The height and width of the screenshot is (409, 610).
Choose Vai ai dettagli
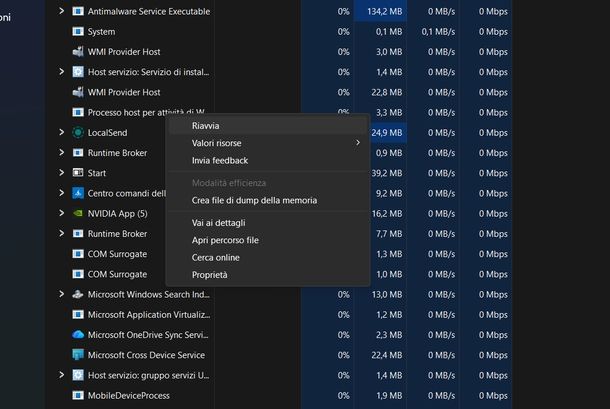268,223
